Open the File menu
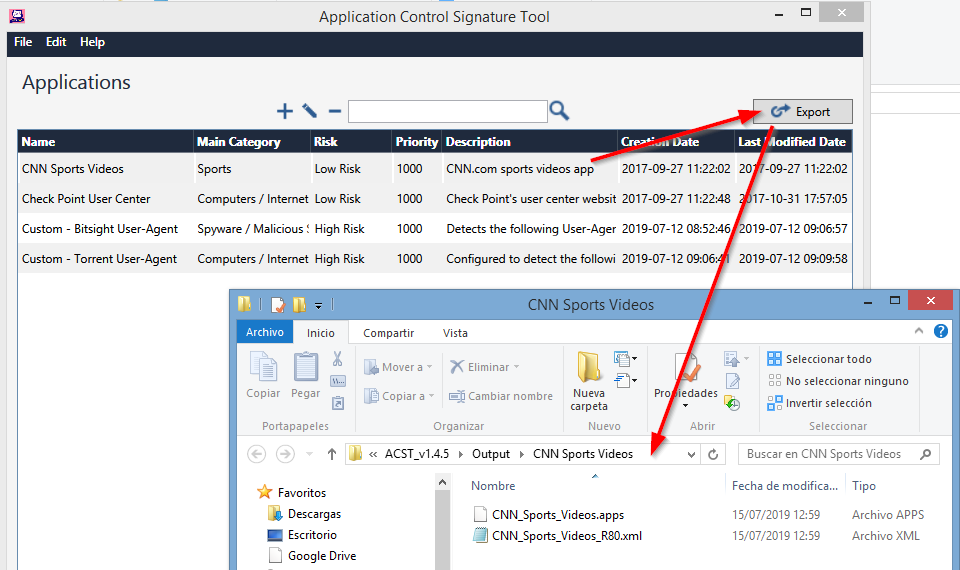Image resolution: width=960 pixels, height=570 pixels. pos(23,42)
